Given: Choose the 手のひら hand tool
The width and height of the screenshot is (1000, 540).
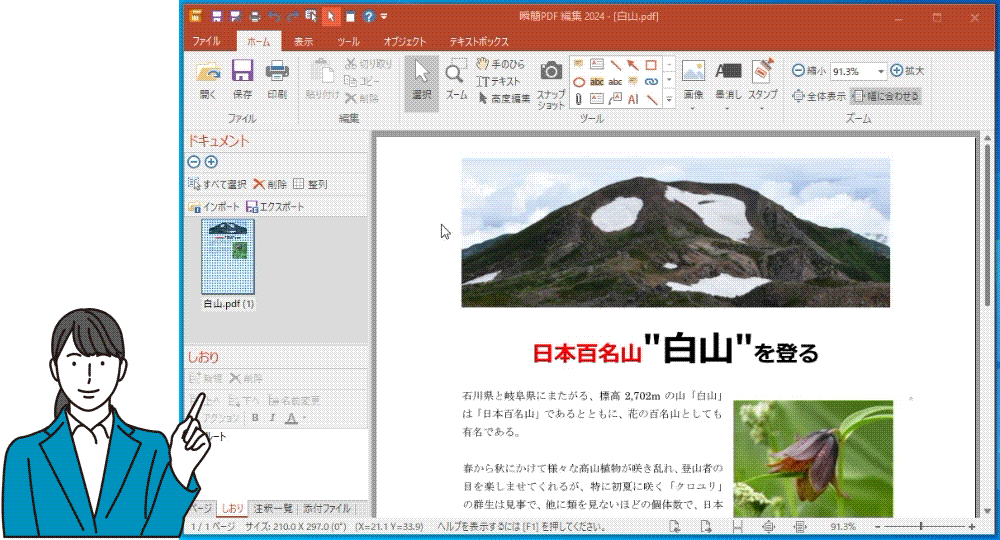Looking at the screenshot, I should pyautogui.click(x=500, y=64).
